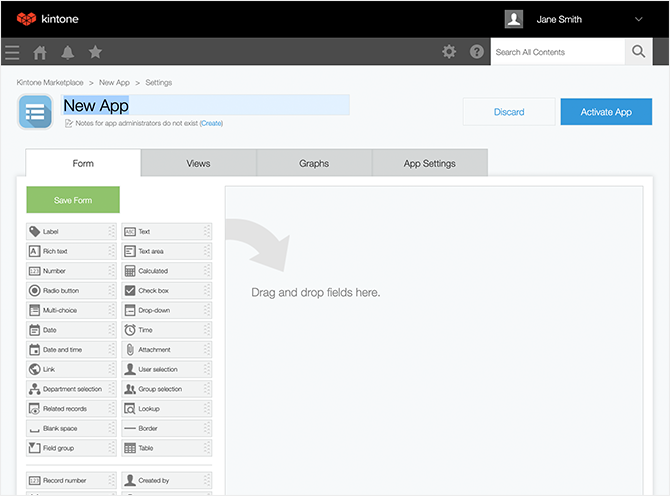Select the User selection field
The width and height of the screenshot is (670, 496).
(x=167, y=369)
